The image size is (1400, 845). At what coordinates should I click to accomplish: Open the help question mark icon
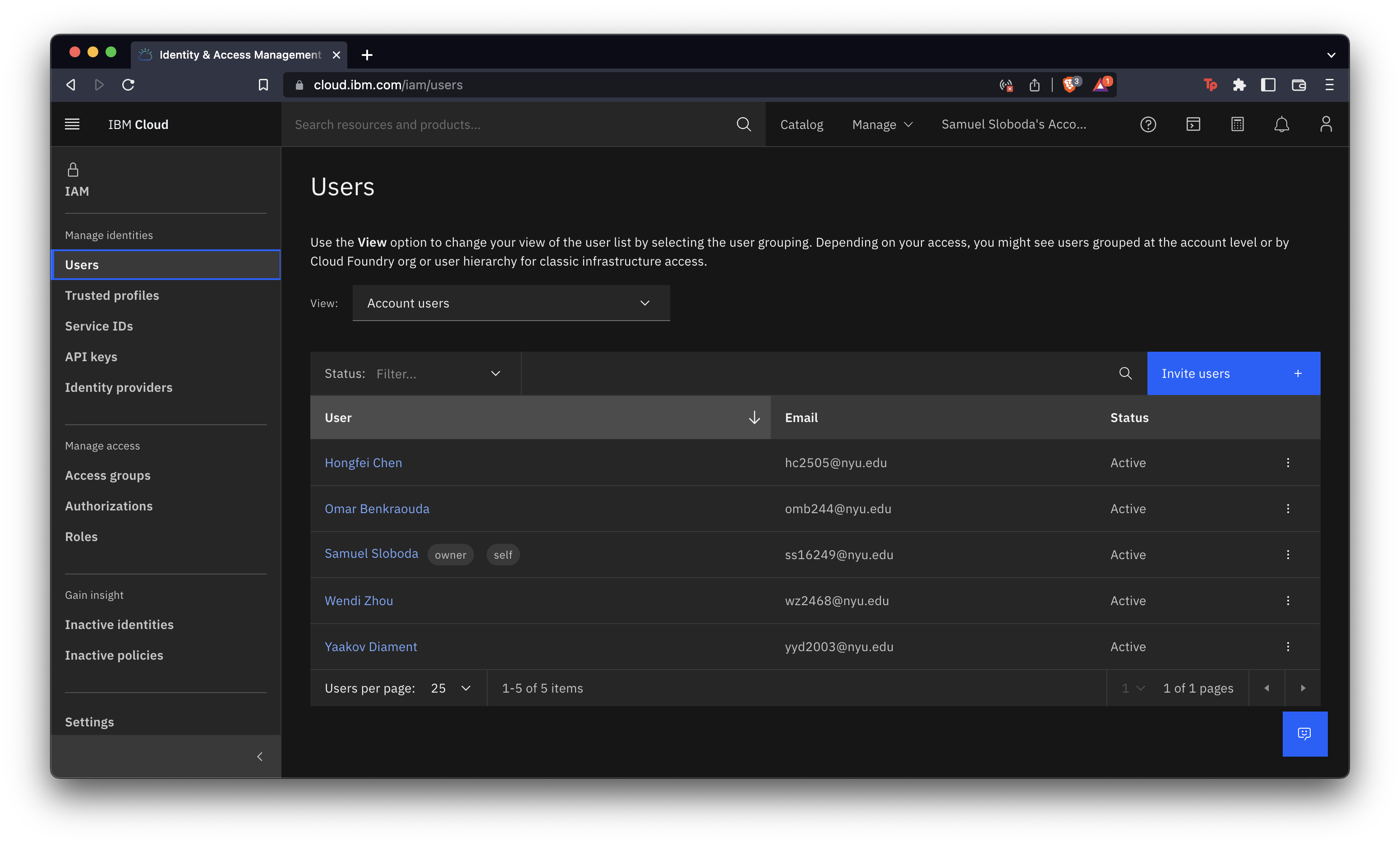(x=1148, y=124)
